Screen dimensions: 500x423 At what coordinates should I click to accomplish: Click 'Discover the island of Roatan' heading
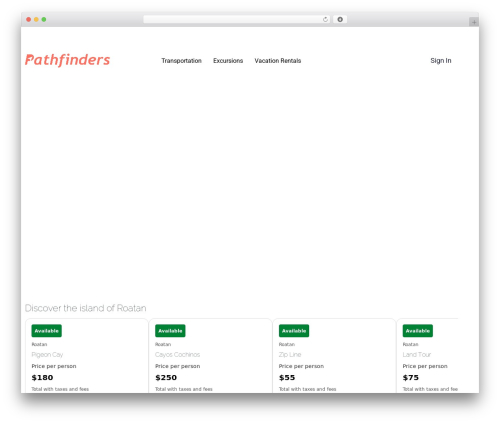coord(86,308)
